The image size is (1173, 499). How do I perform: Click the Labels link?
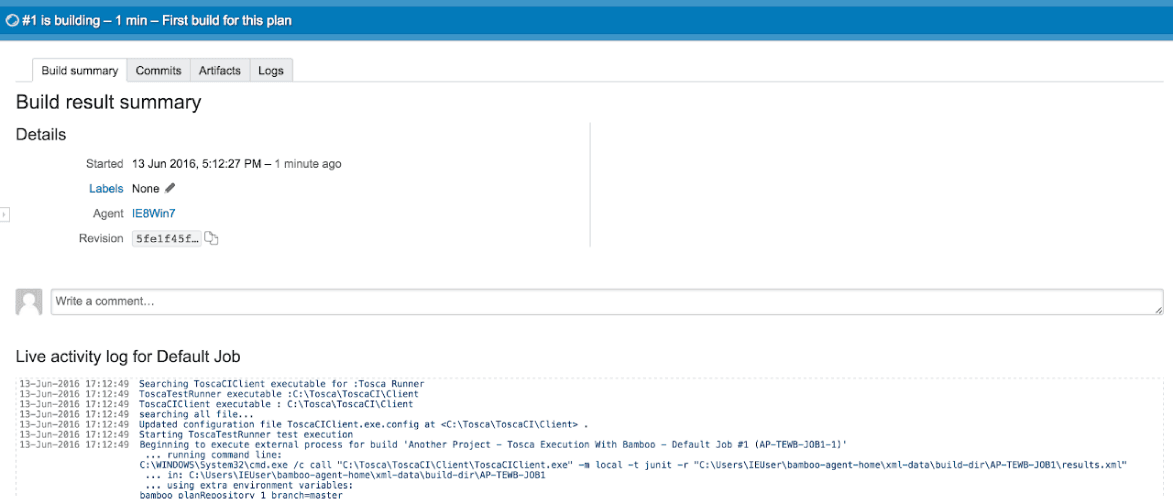[106, 188]
